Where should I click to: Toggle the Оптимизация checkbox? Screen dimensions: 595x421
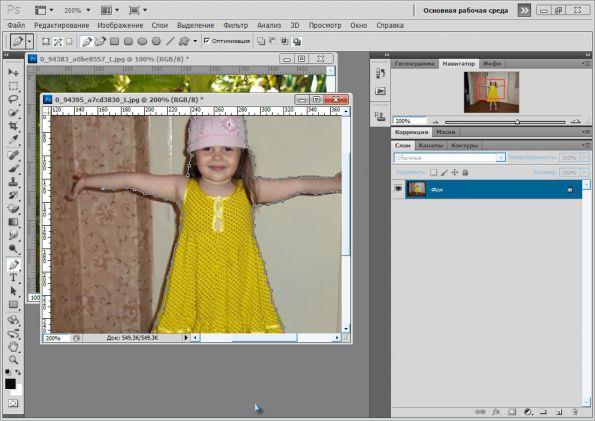(206, 40)
